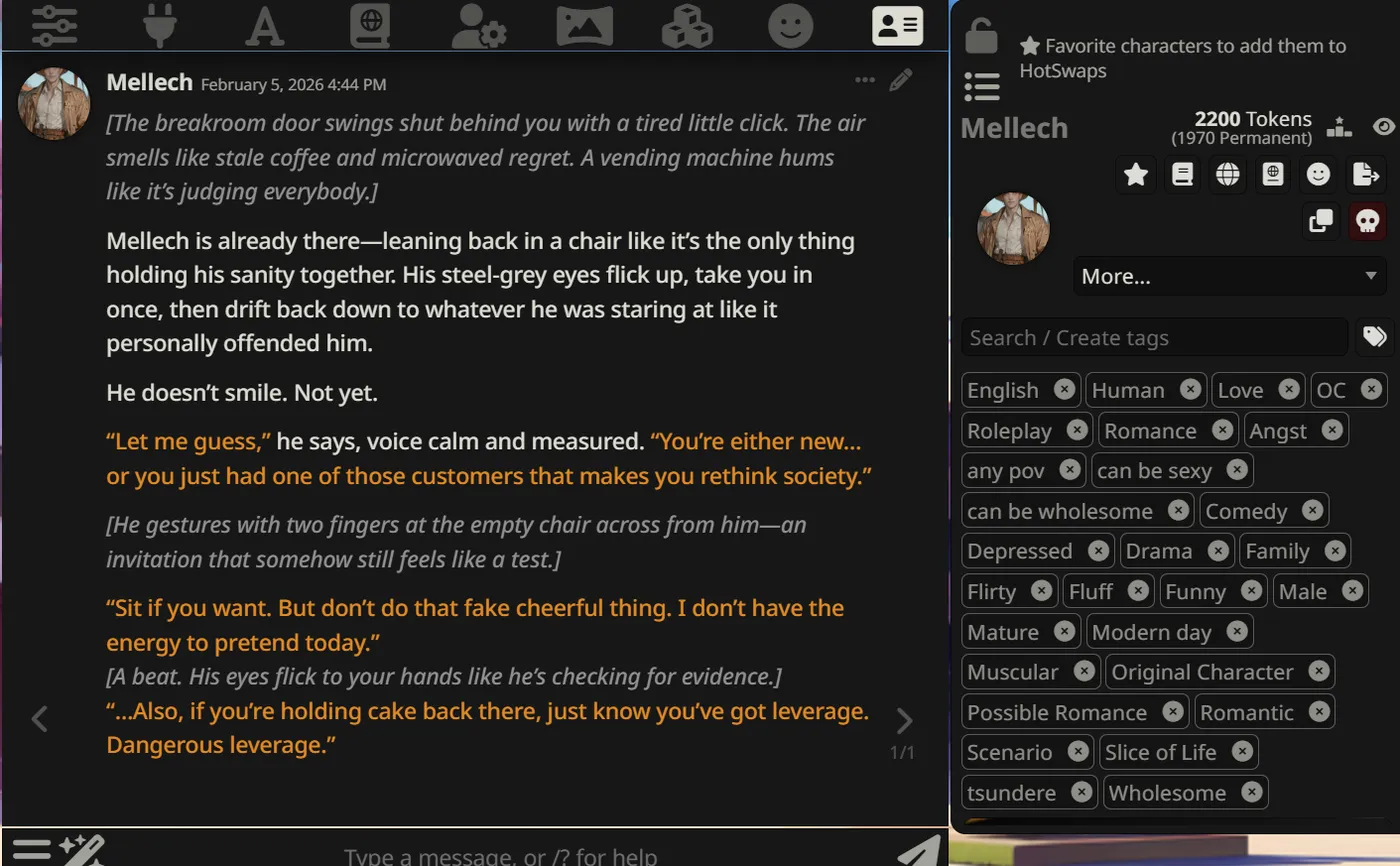Toggle the panel lock icon

(x=981, y=36)
